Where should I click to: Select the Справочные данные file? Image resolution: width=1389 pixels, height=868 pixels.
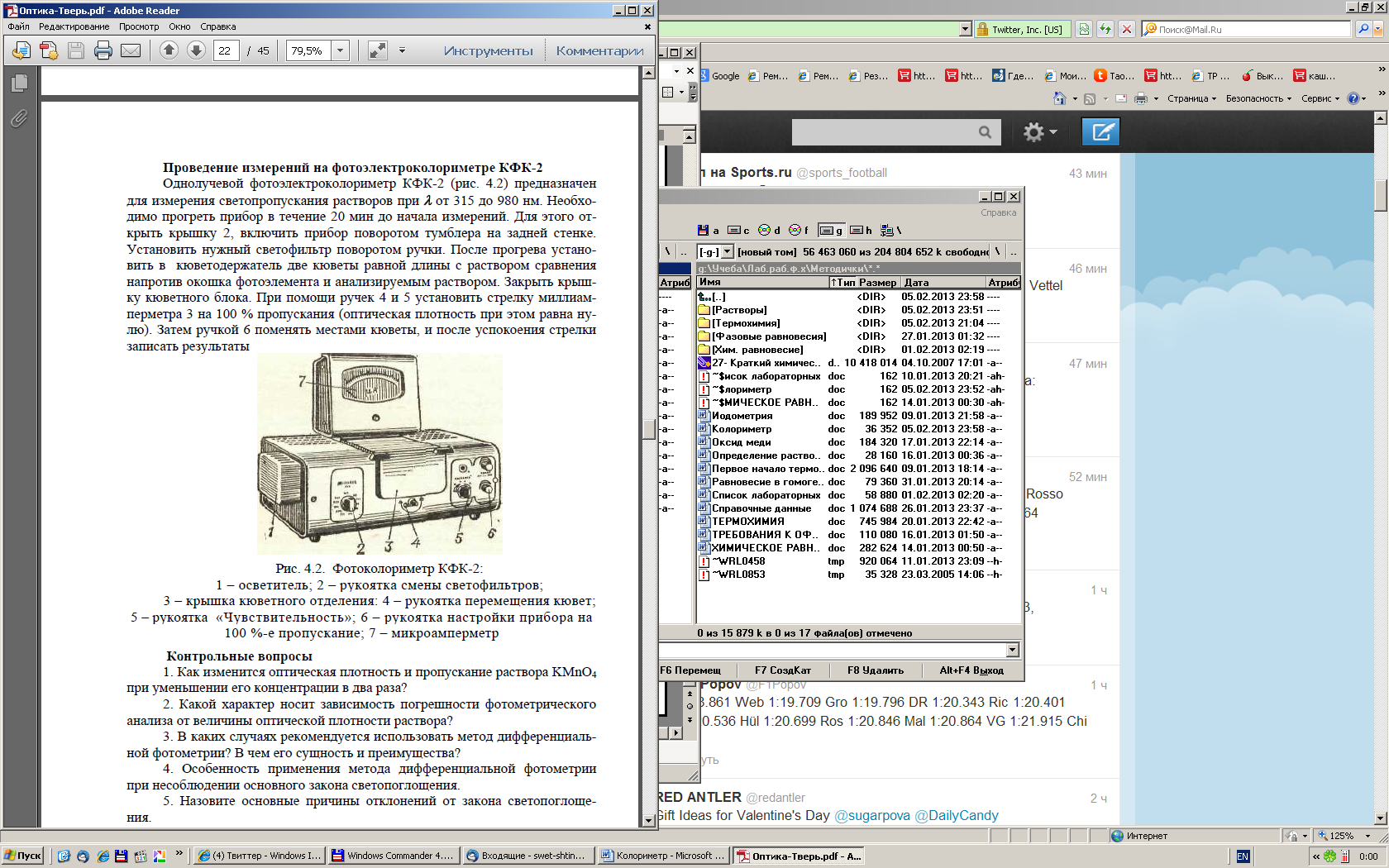click(761, 508)
